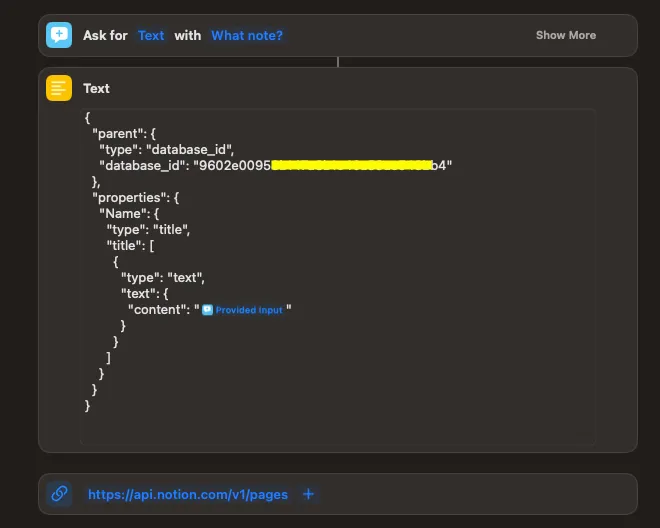Click the "database_id" value line
The image size is (660, 528).
[276, 165]
